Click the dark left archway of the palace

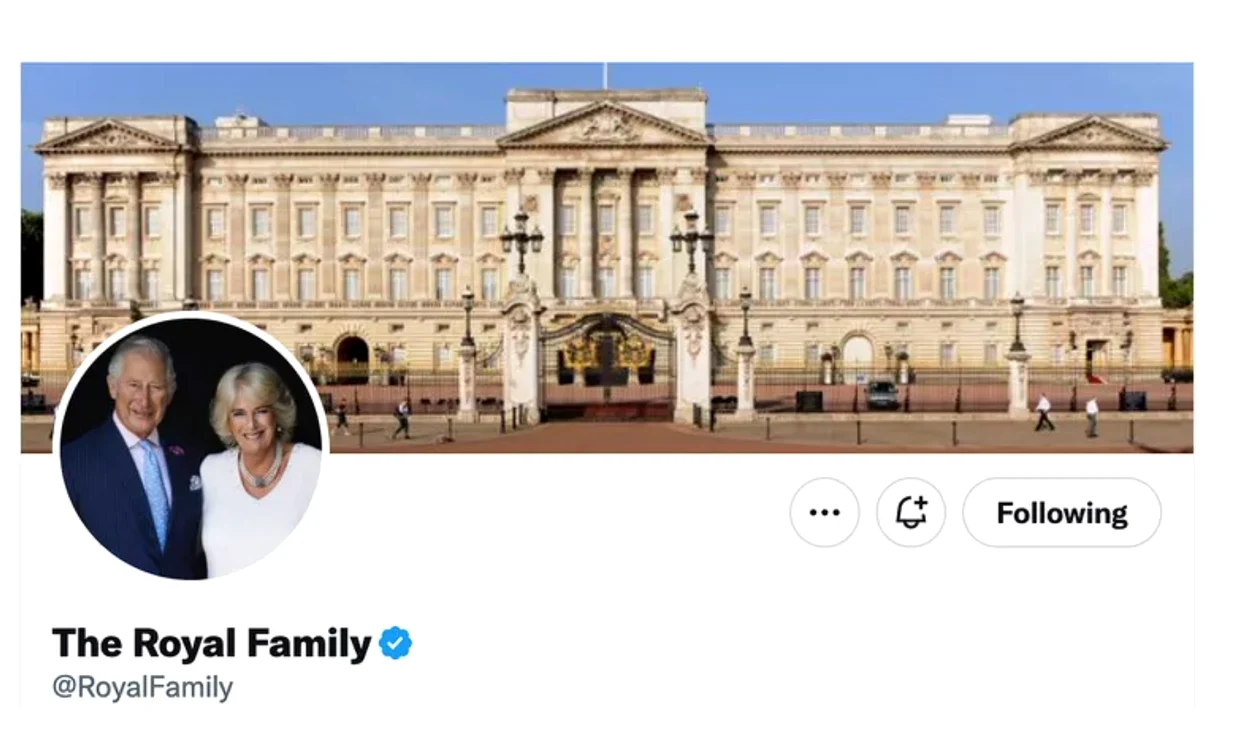352,358
